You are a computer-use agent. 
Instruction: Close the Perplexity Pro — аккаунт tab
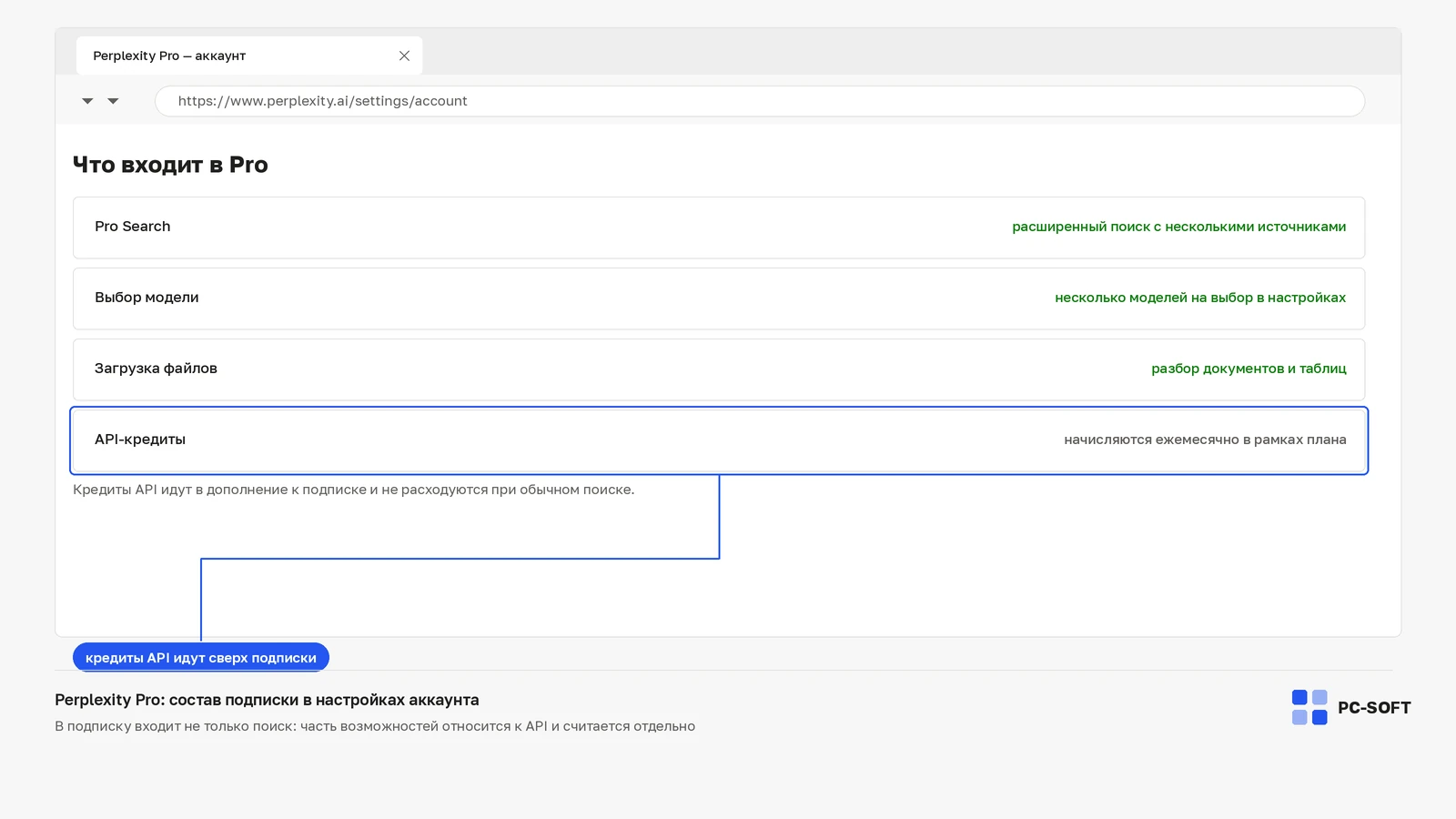[x=404, y=56]
